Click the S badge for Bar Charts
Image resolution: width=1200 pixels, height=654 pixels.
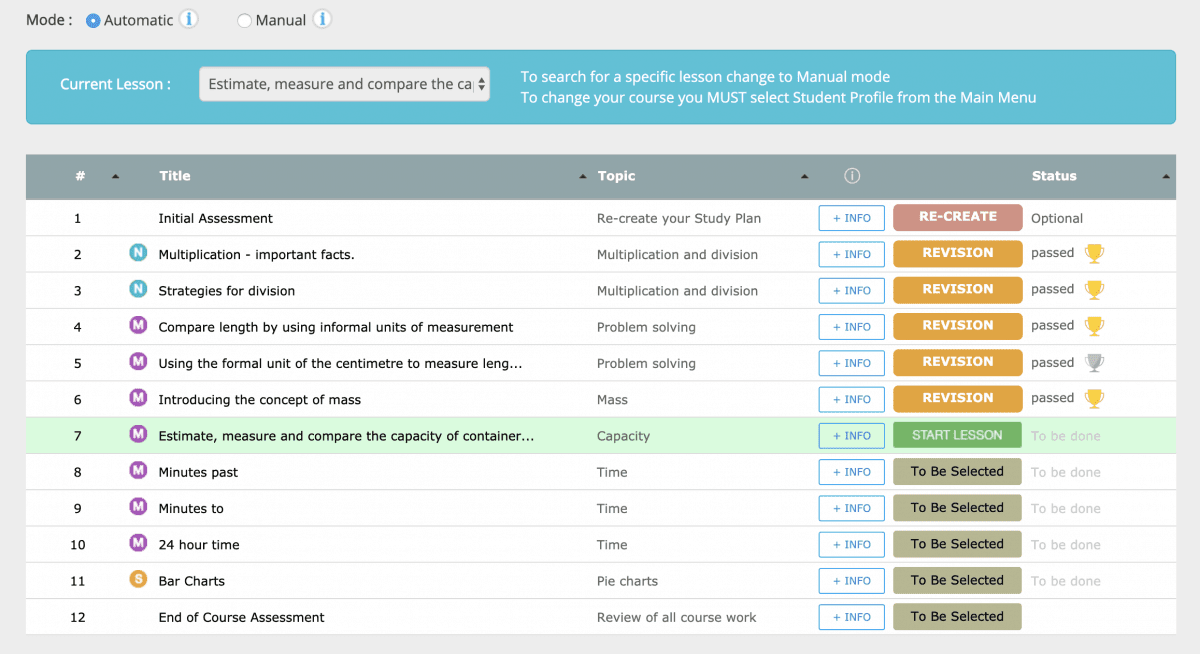pos(138,579)
